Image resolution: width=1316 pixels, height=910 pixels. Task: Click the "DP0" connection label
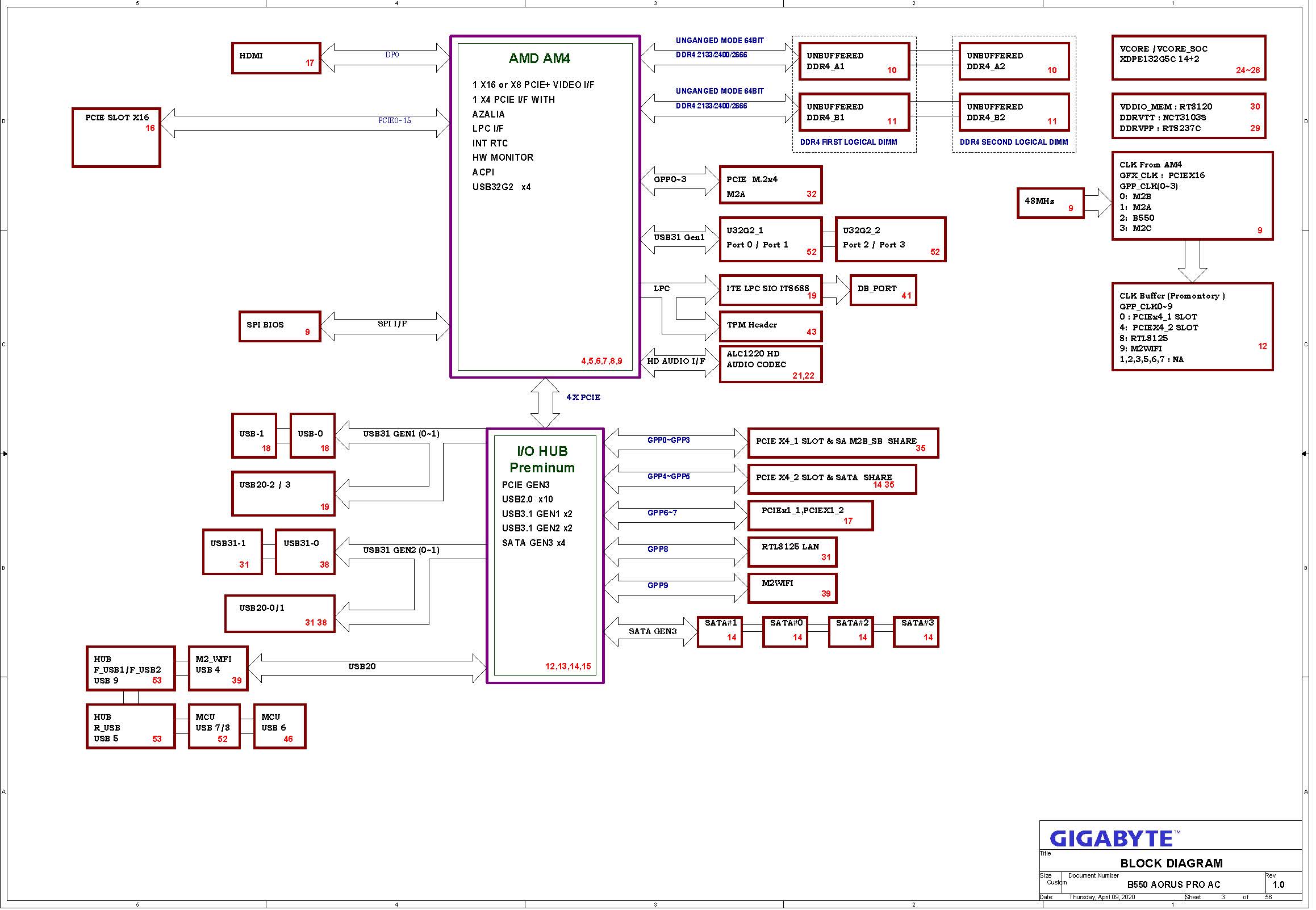(392, 55)
